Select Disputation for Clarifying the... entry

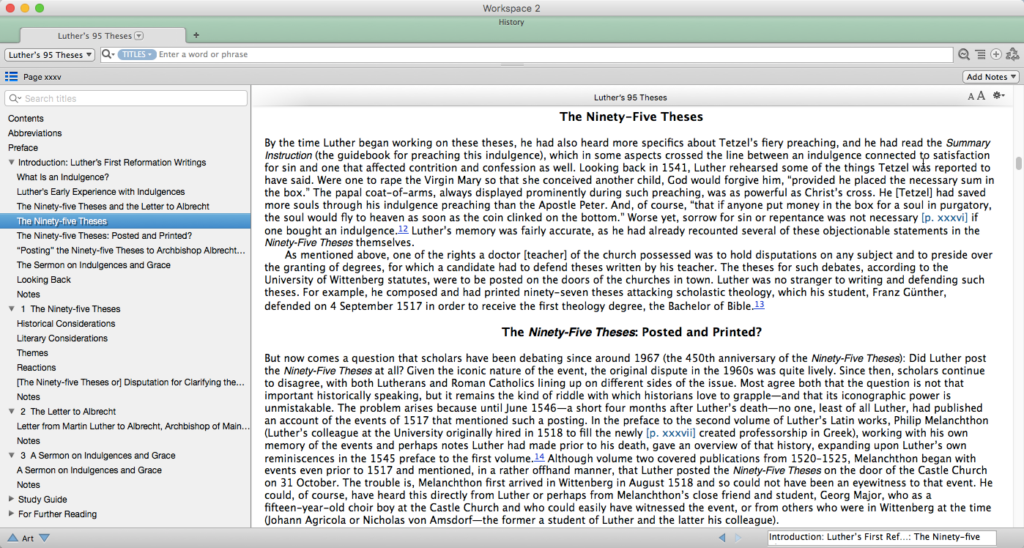point(131,382)
